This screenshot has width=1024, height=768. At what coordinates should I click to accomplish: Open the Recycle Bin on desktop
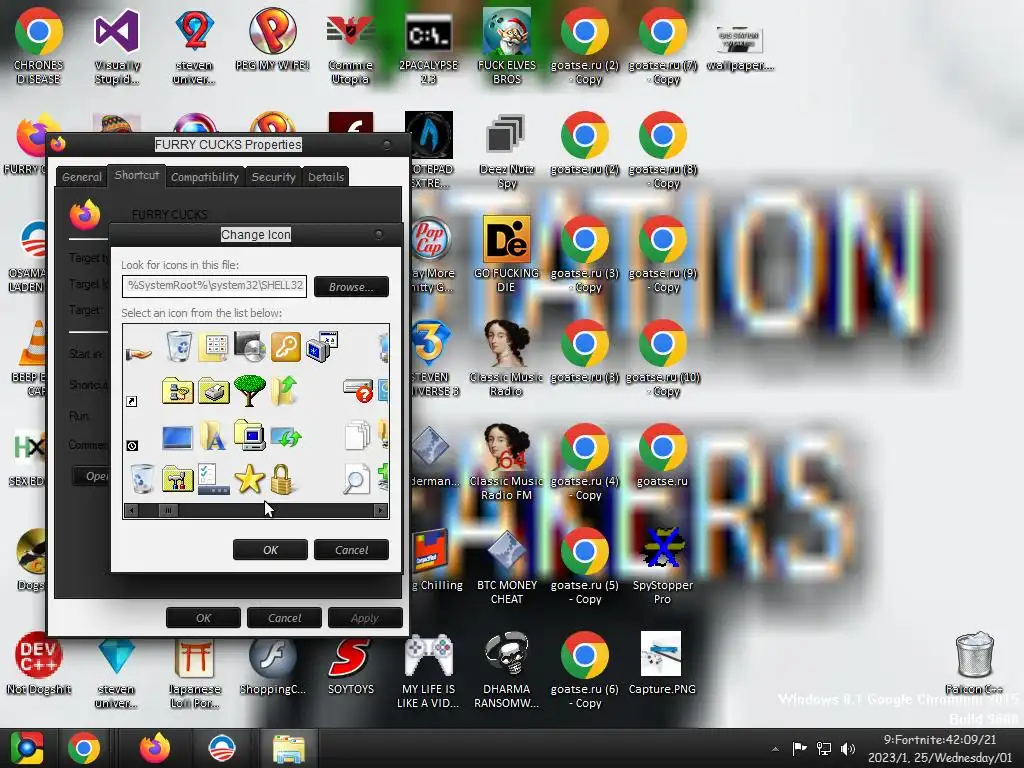coord(974,663)
